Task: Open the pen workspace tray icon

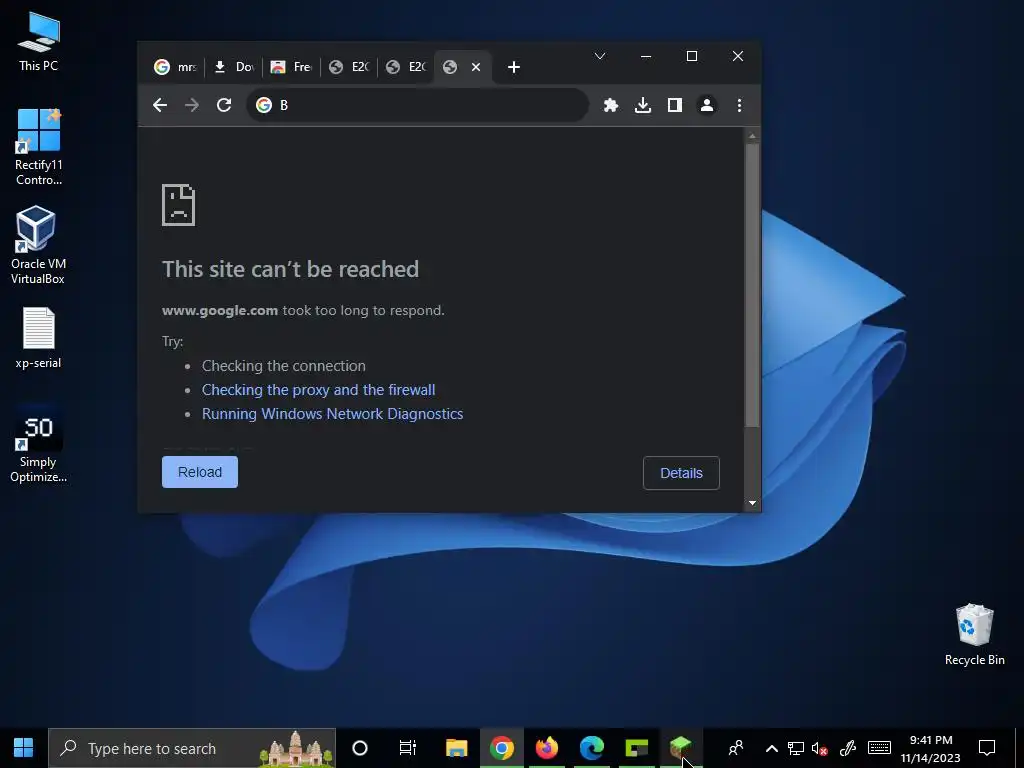Action: tap(848, 748)
